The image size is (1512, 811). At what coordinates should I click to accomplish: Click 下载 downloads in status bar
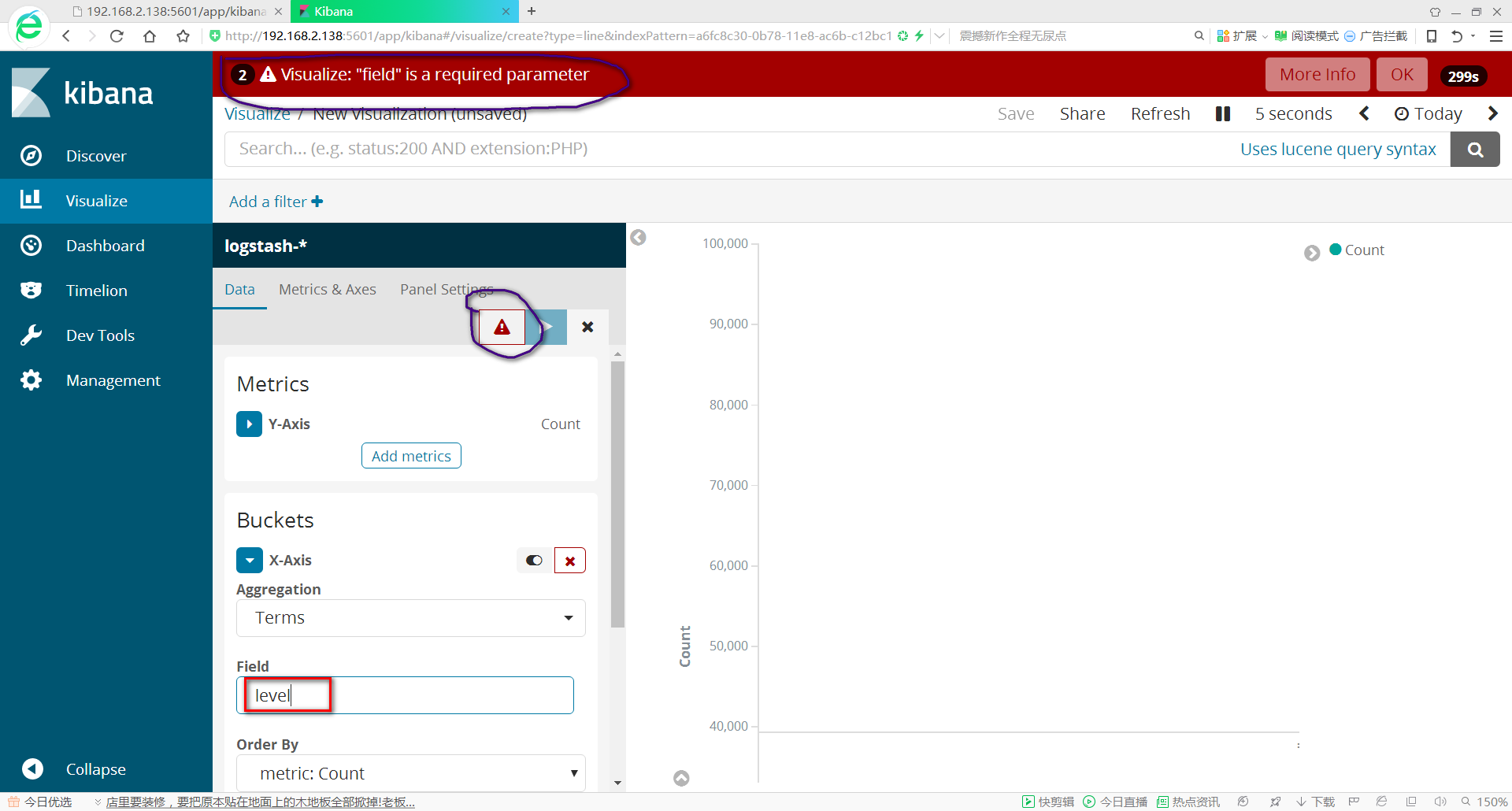[x=1315, y=802]
